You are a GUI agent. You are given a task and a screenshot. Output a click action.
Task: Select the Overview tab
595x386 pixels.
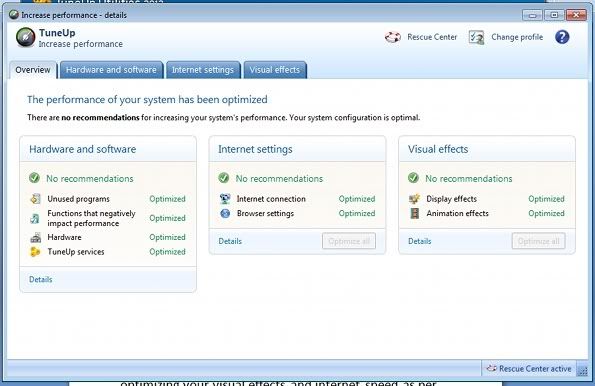[x=33, y=70]
